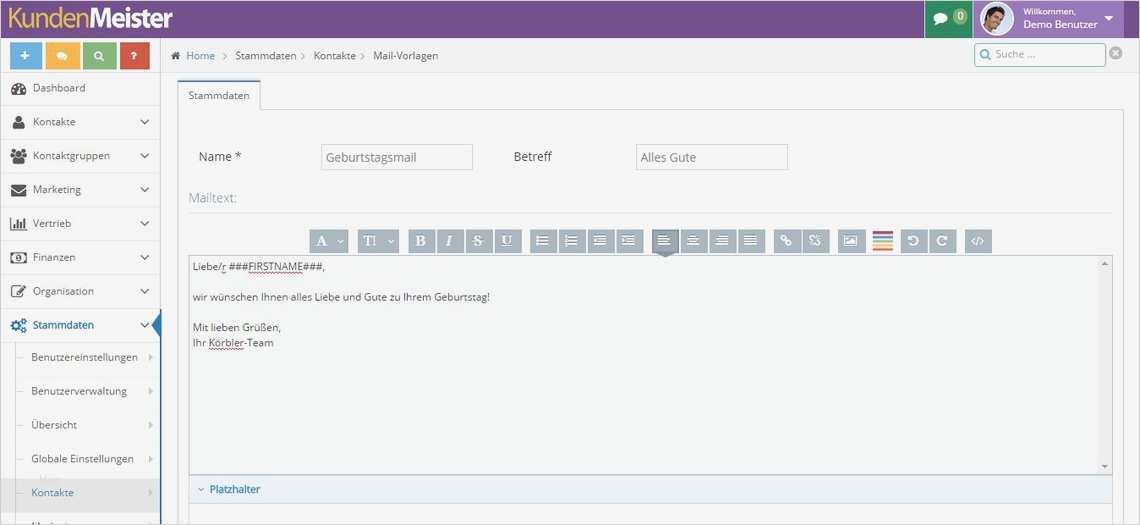This screenshot has height=525, width=1140.
Task: Apply italic formatting to mail text
Action: pos(449,241)
